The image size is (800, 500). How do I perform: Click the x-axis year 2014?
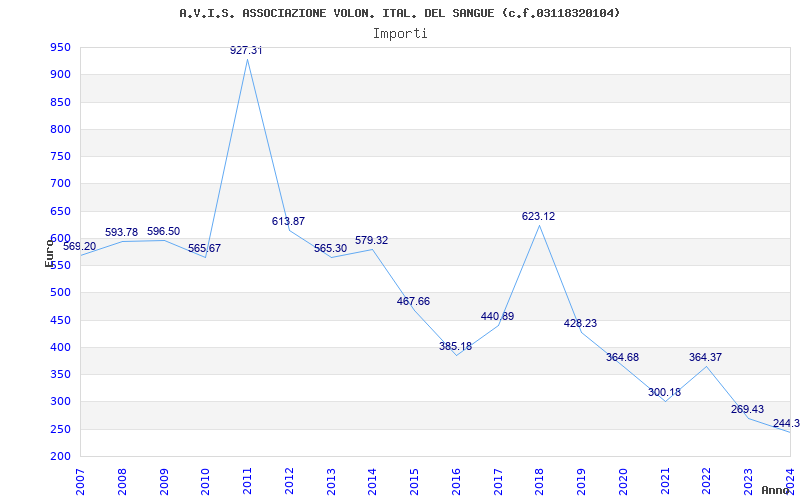[x=372, y=482]
